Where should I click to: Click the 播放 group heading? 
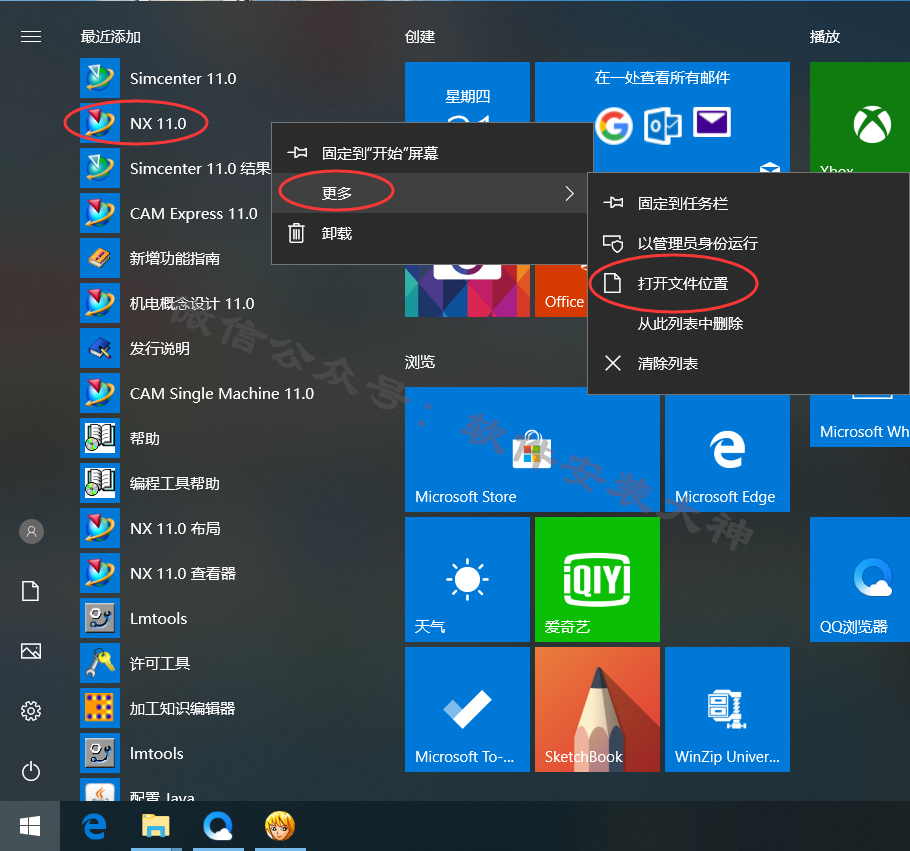click(x=825, y=37)
